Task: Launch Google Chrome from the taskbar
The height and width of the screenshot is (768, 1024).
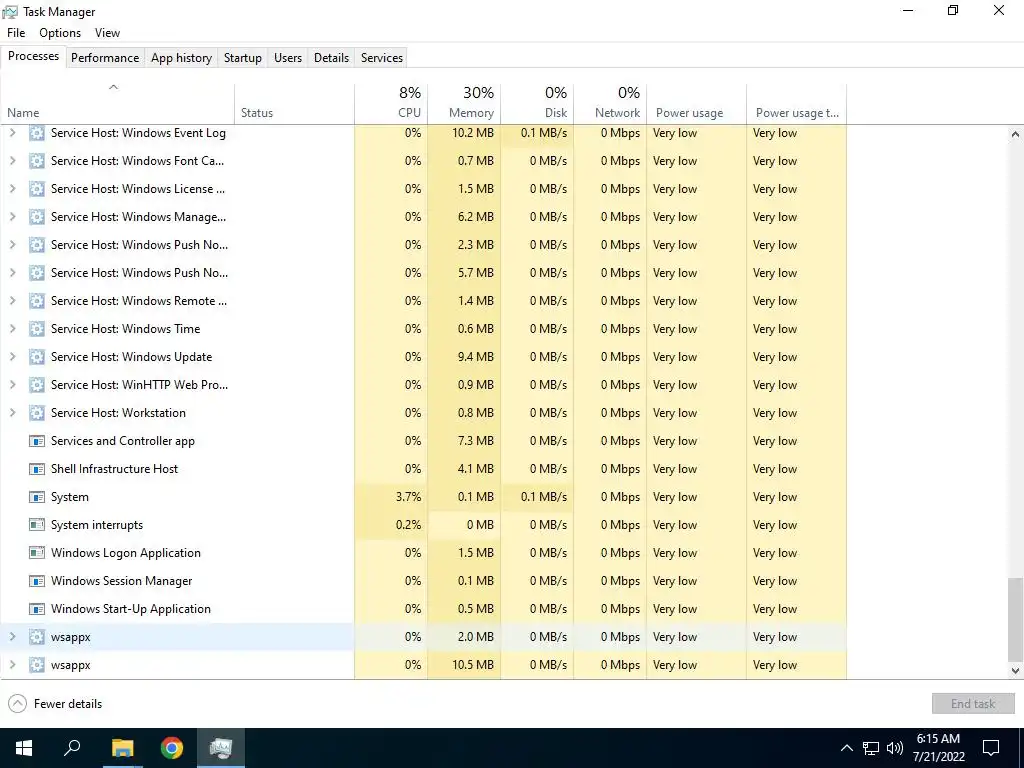Action: point(172,748)
